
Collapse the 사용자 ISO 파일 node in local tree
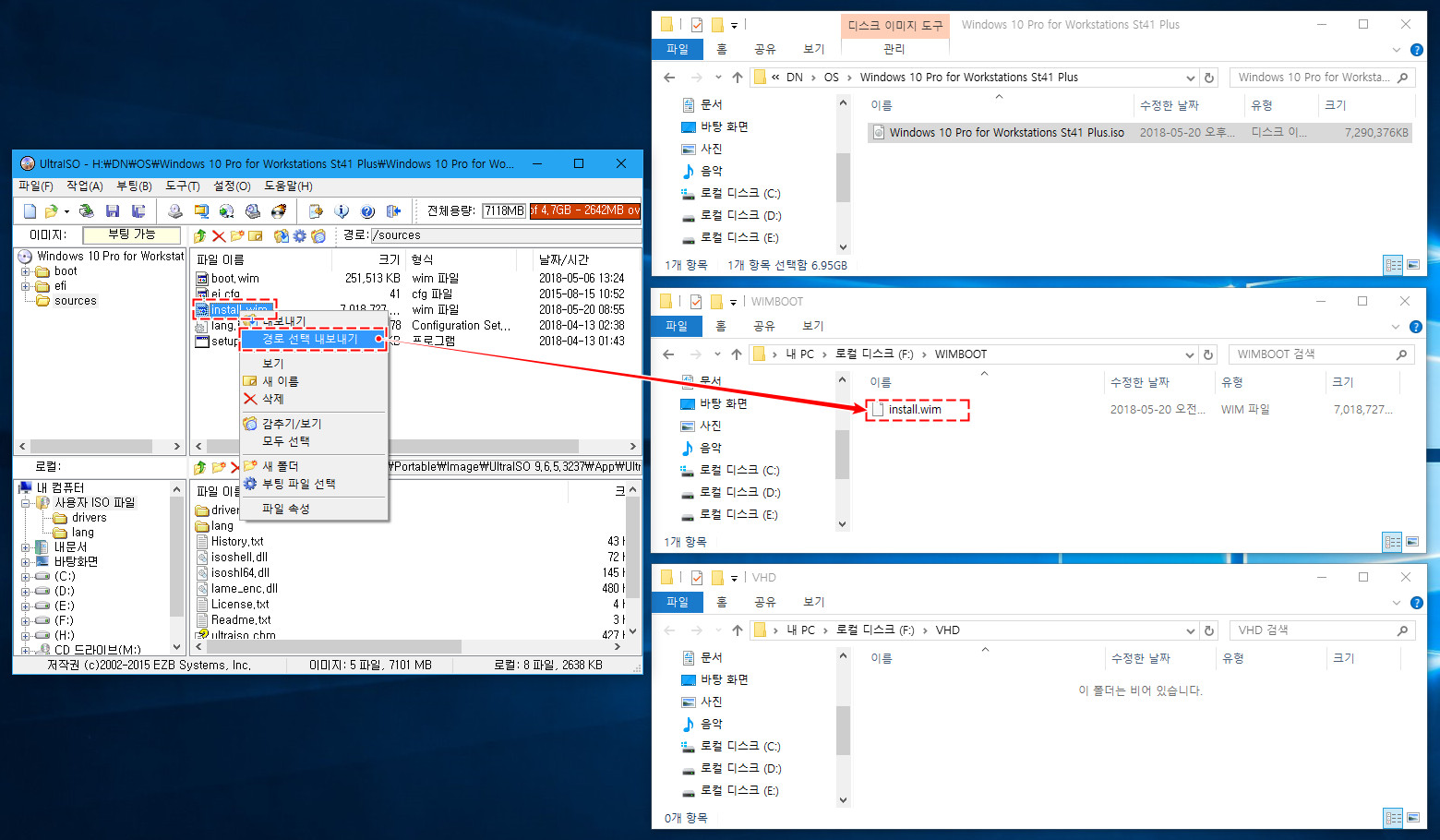pos(26,503)
